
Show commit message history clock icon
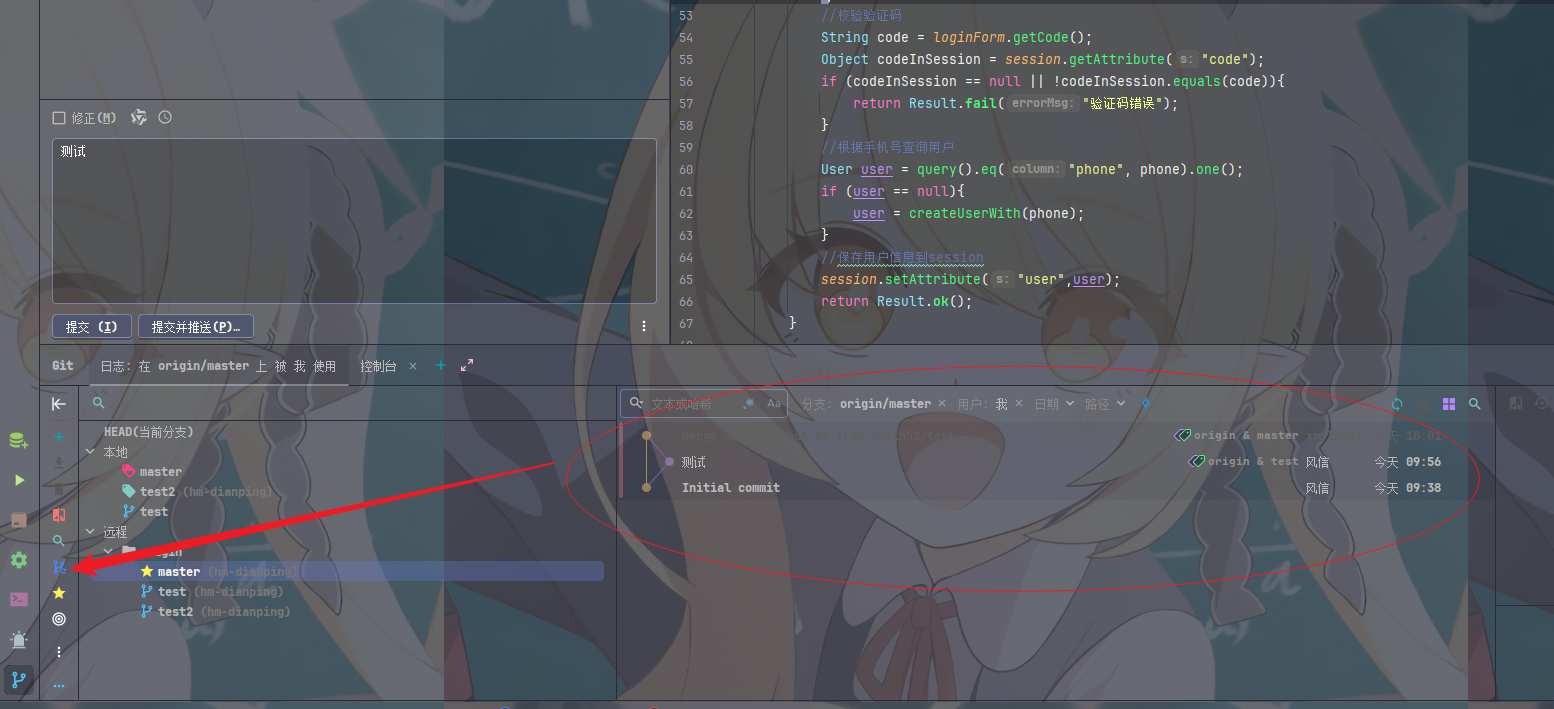(x=165, y=118)
